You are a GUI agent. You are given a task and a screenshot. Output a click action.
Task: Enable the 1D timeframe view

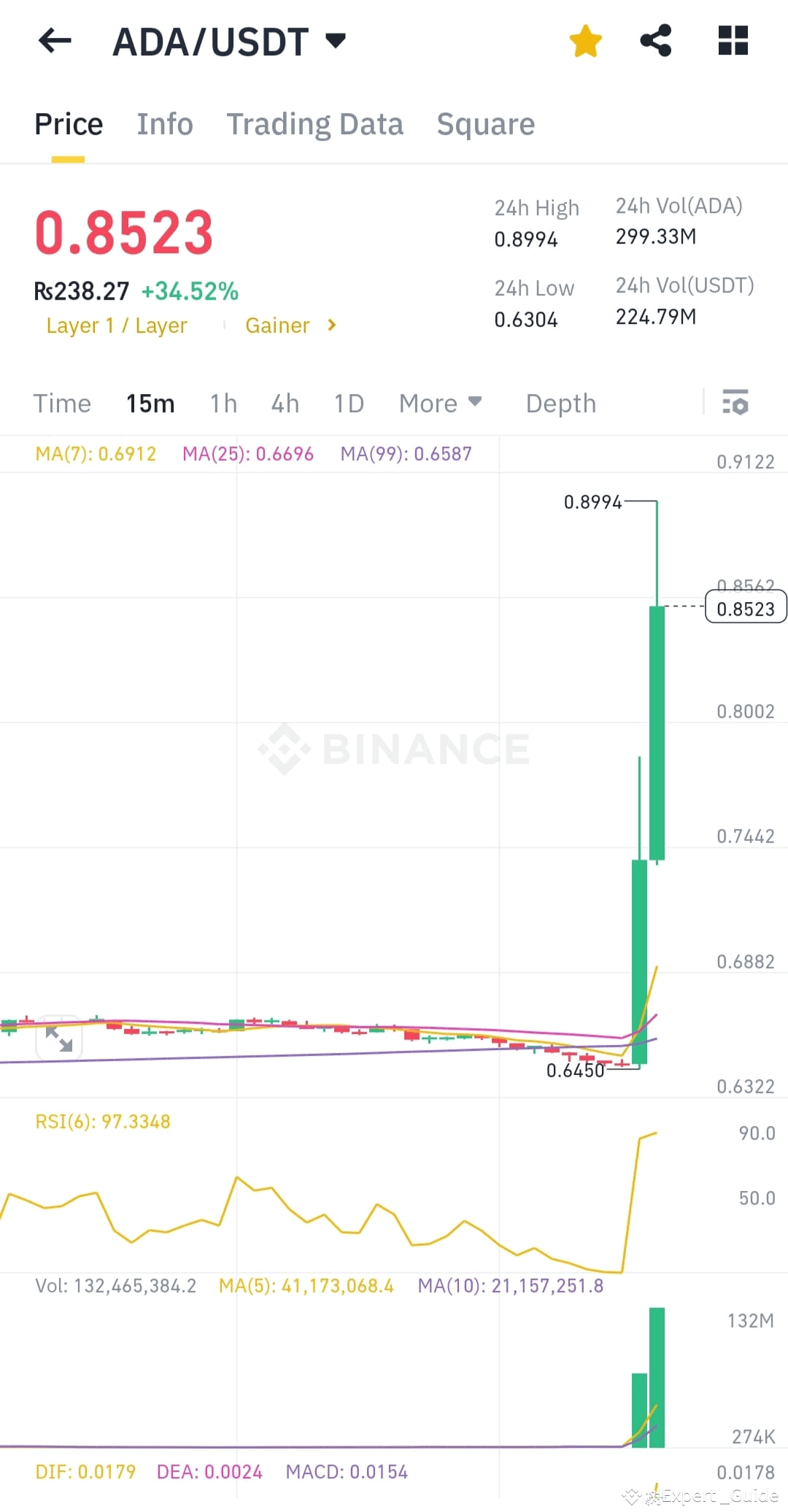347,403
